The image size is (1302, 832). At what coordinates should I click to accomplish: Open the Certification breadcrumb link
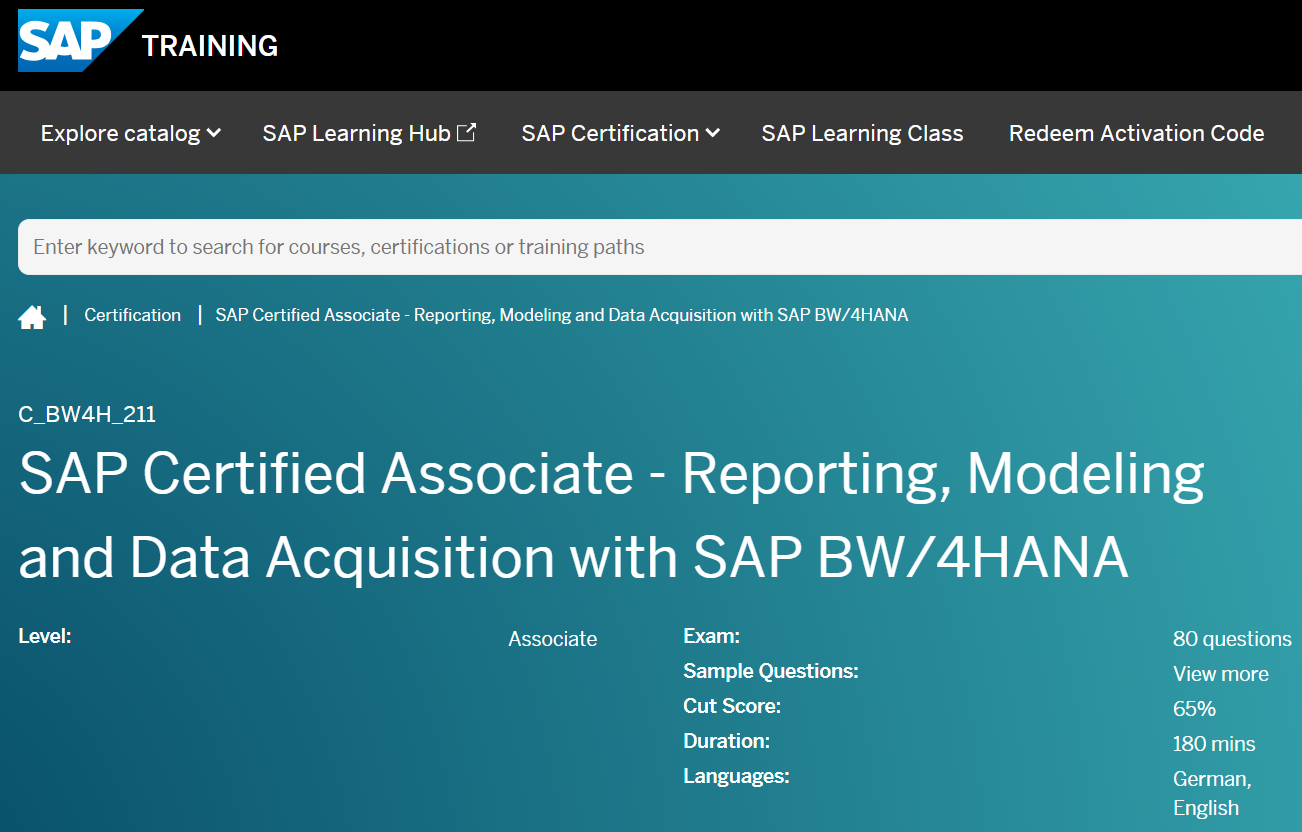pos(133,315)
